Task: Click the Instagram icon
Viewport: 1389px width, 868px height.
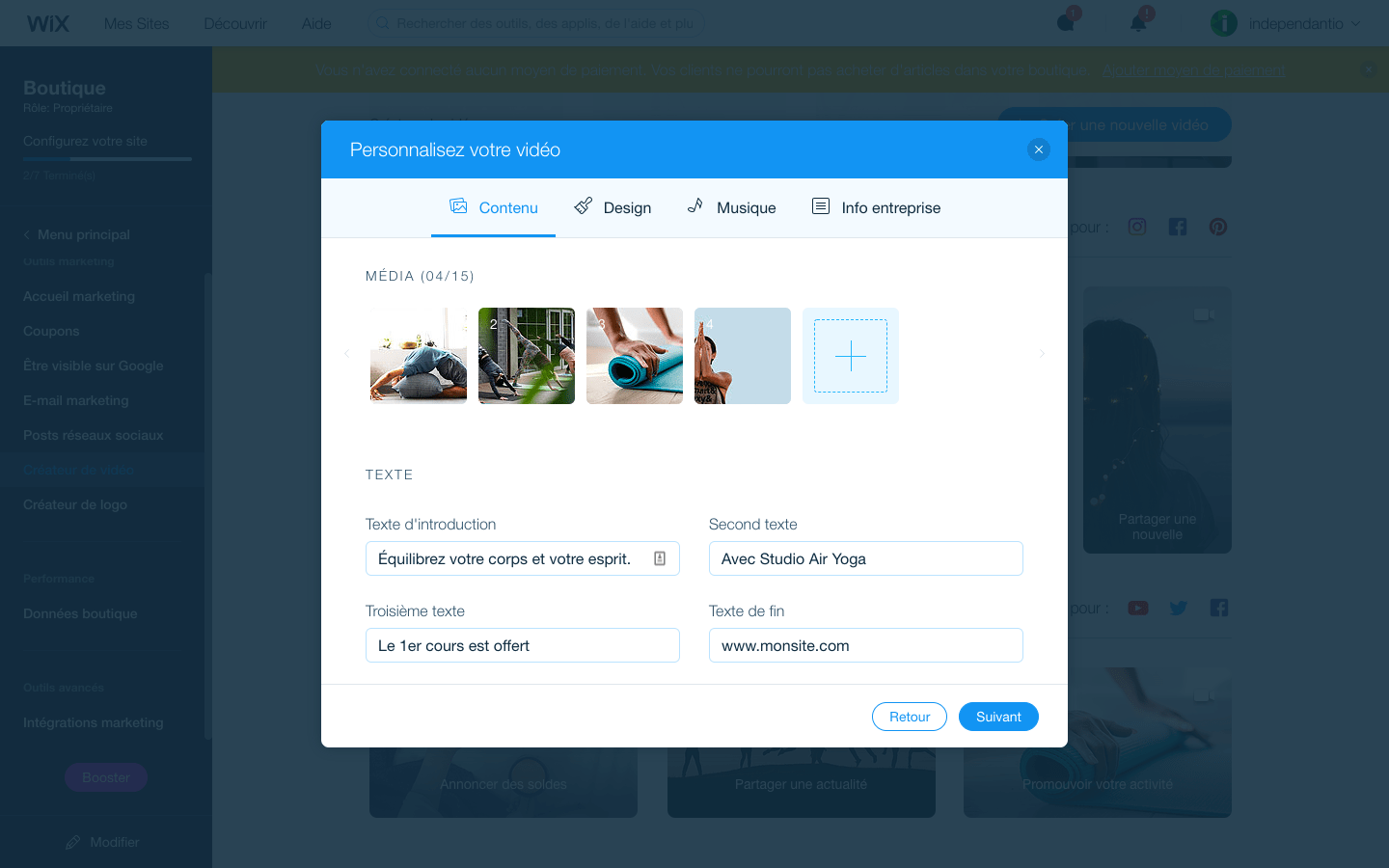Action: click(x=1137, y=227)
